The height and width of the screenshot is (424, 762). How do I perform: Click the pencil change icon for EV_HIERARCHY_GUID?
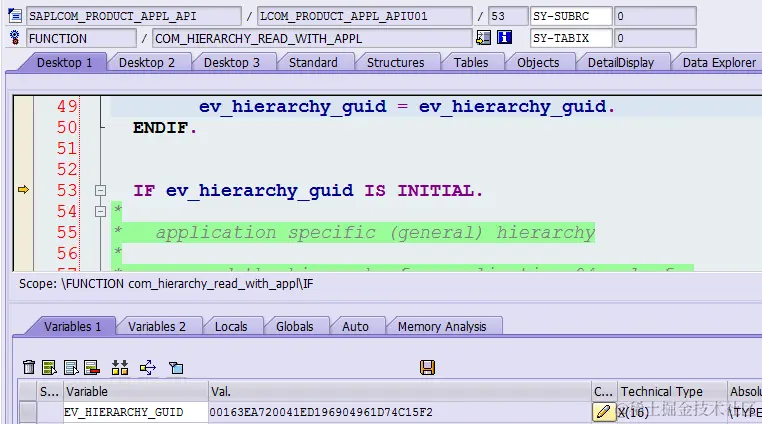coord(603,412)
